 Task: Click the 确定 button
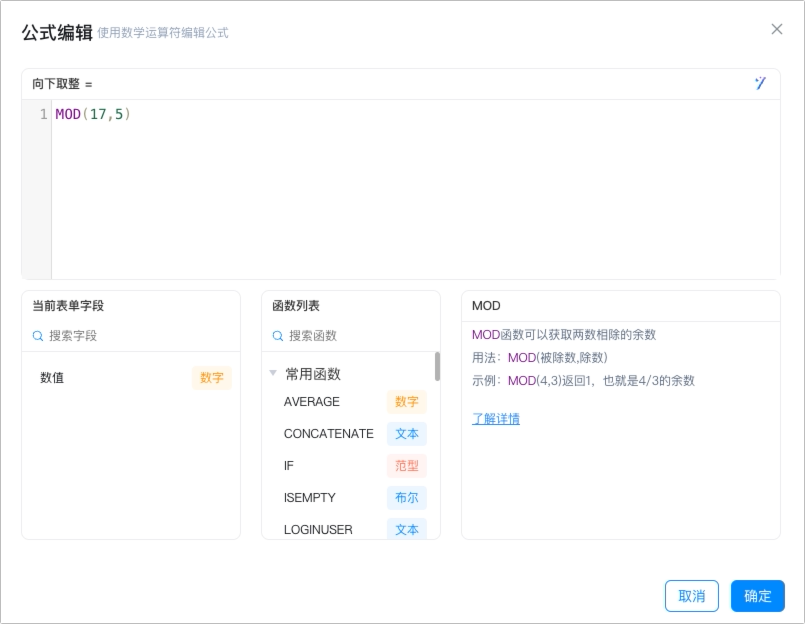coord(758,596)
